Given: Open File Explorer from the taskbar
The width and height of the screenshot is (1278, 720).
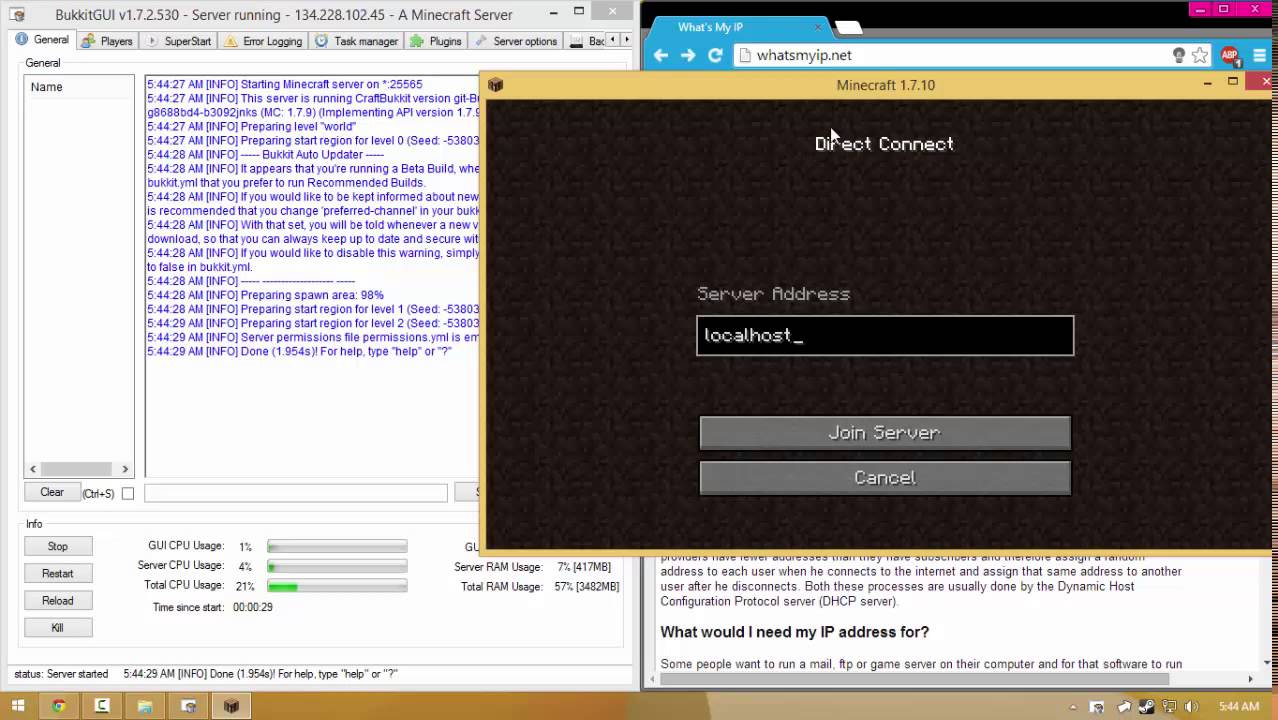Looking at the screenshot, I should (x=145, y=706).
